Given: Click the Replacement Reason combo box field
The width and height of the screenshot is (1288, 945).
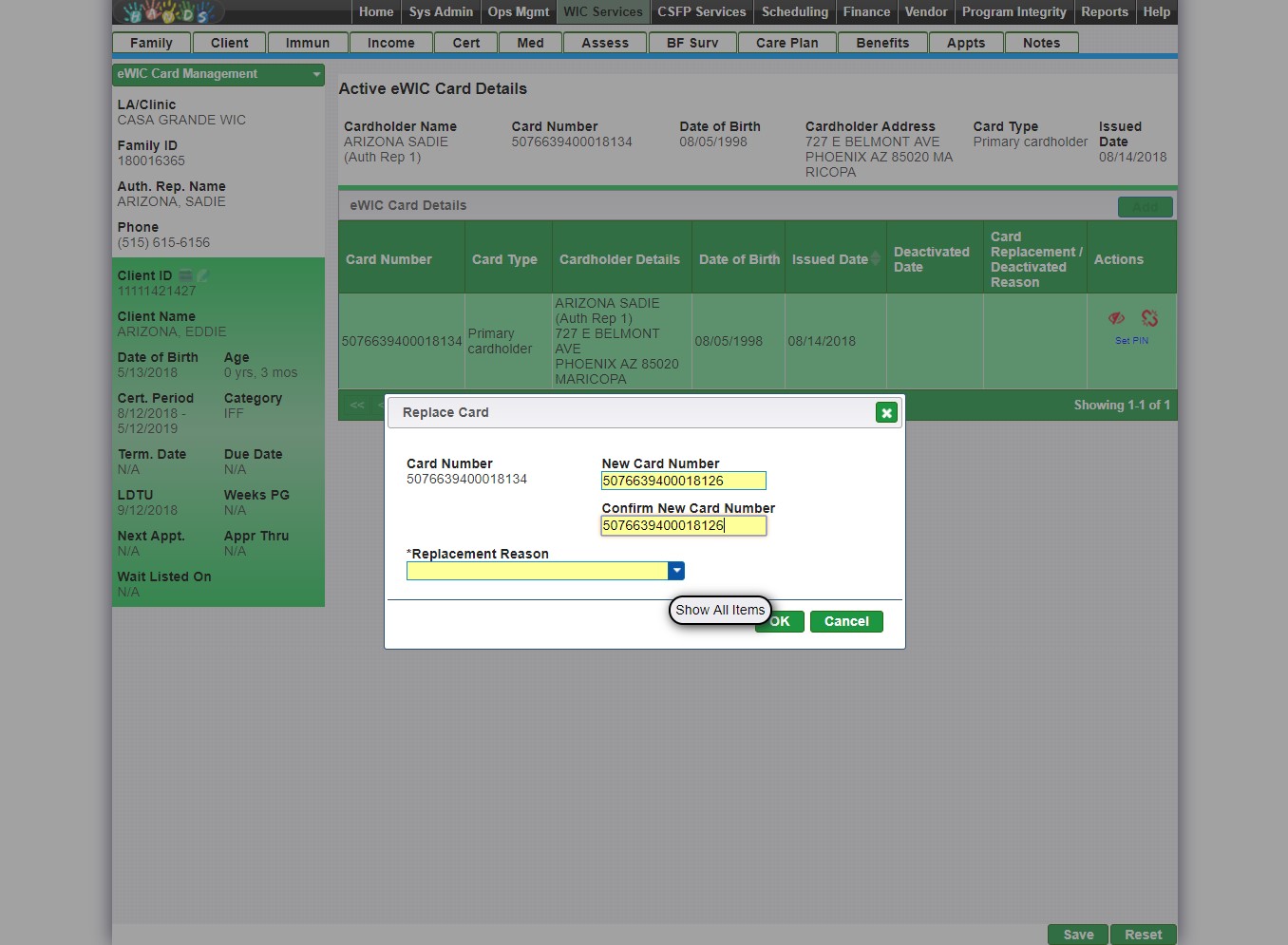Looking at the screenshot, I should (x=537, y=571).
